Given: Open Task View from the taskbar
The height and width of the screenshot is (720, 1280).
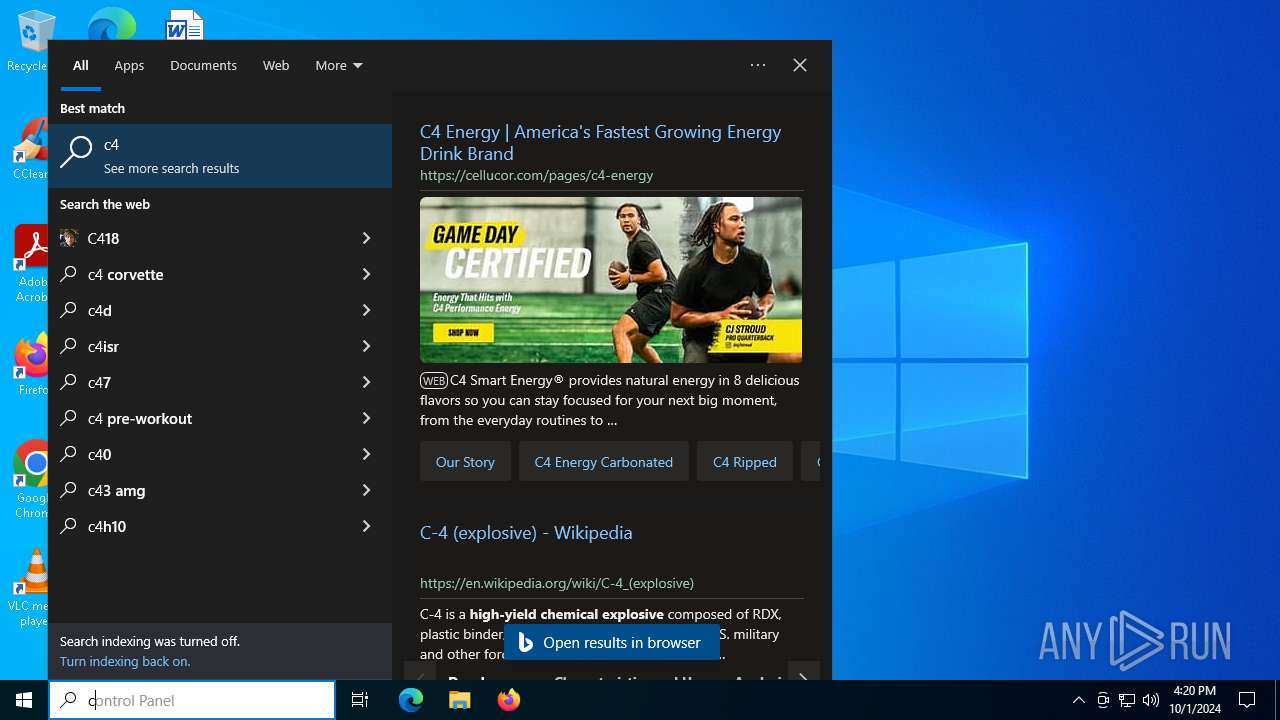Looking at the screenshot, I should (x=360, y=700).
